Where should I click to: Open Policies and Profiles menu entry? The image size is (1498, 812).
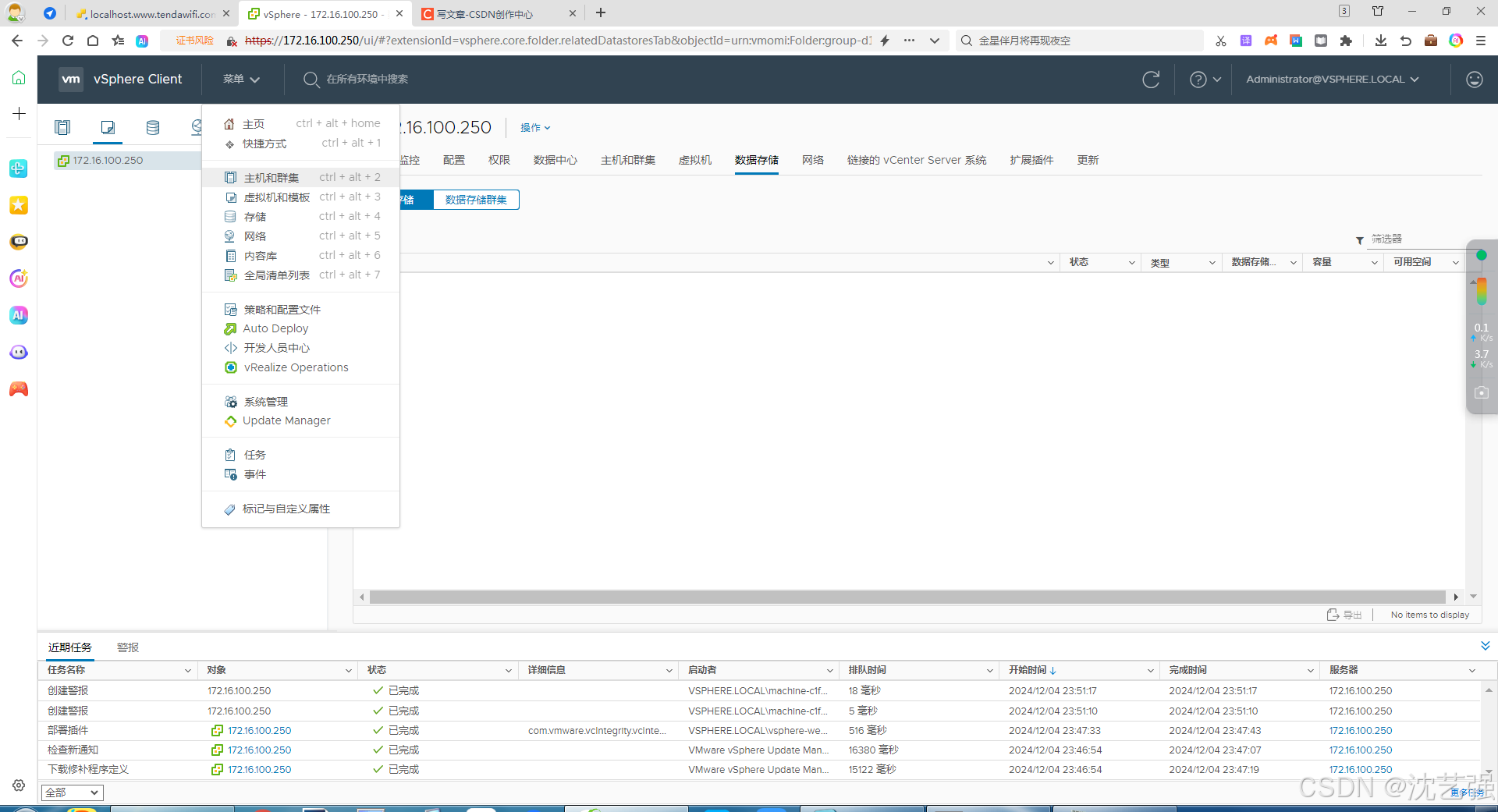pyautogui.click(x=300, y=310)
